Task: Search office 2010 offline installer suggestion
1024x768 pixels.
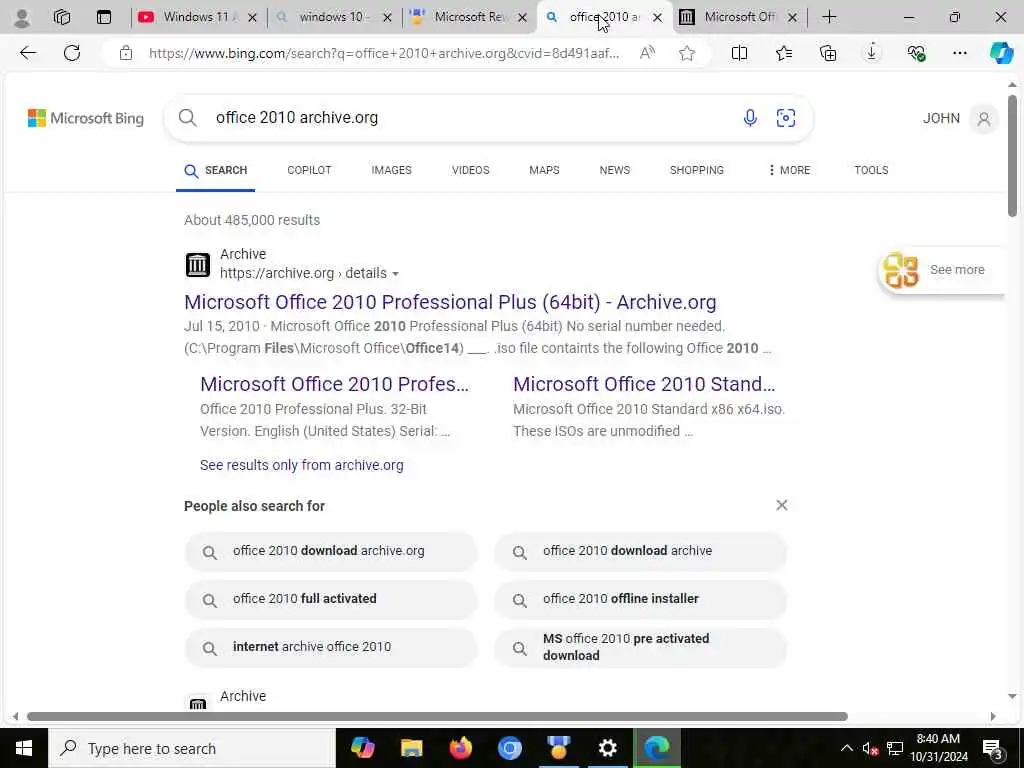Action: coord(641,599)
